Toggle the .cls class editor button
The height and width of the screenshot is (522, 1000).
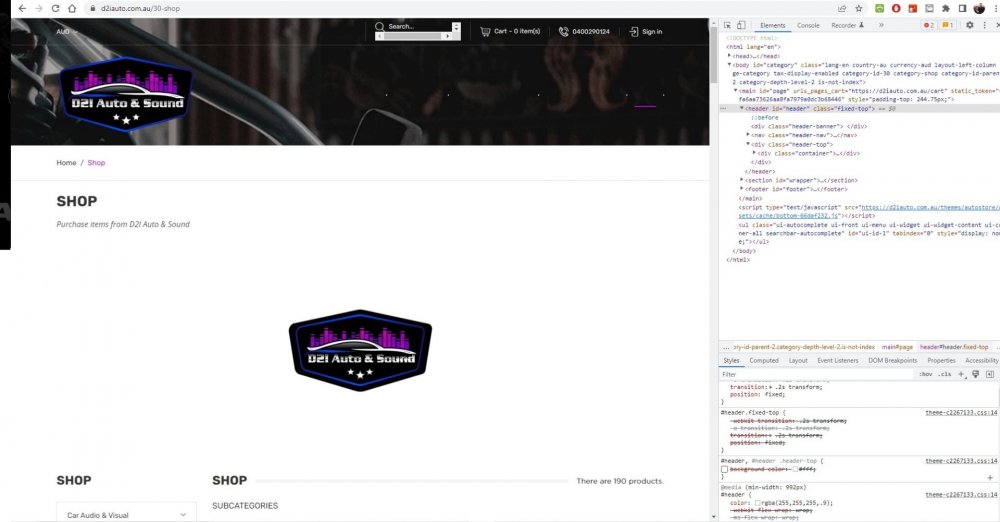coord(945,375)
